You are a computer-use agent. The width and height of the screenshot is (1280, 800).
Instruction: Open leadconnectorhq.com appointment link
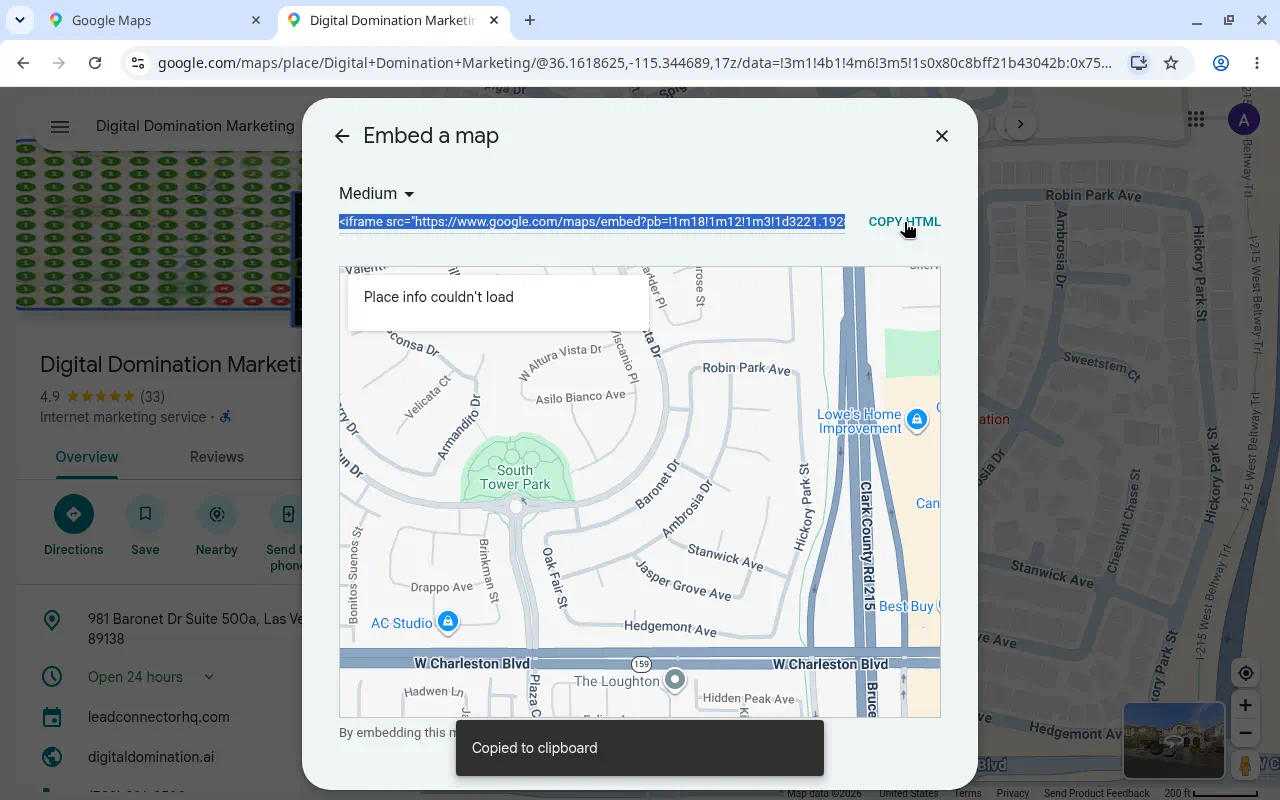159,717
